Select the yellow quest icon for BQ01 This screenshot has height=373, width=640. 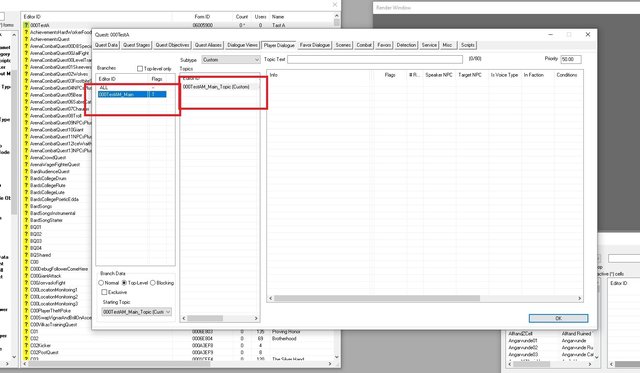26,227
